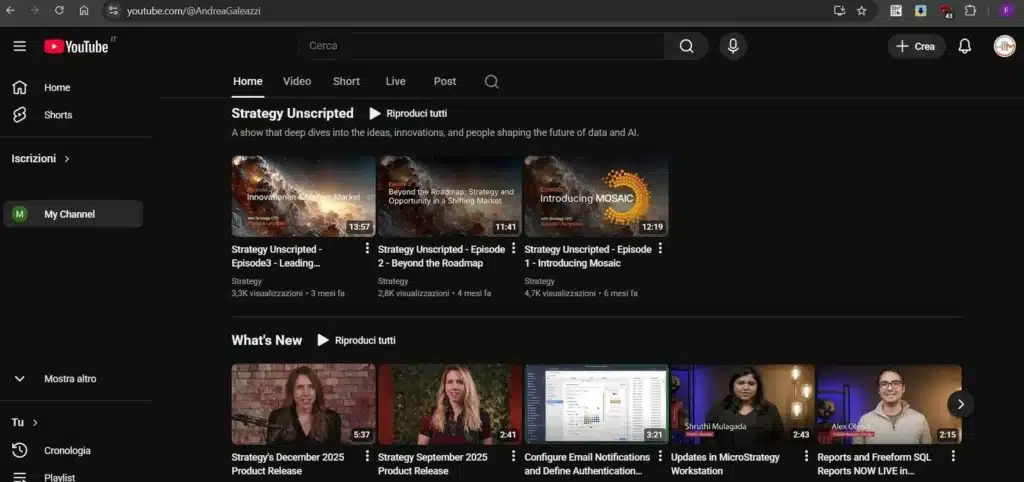This screenshot has width=1024, height=482.
Task: Click the YouTube logo
Action: tap(76, 46)
